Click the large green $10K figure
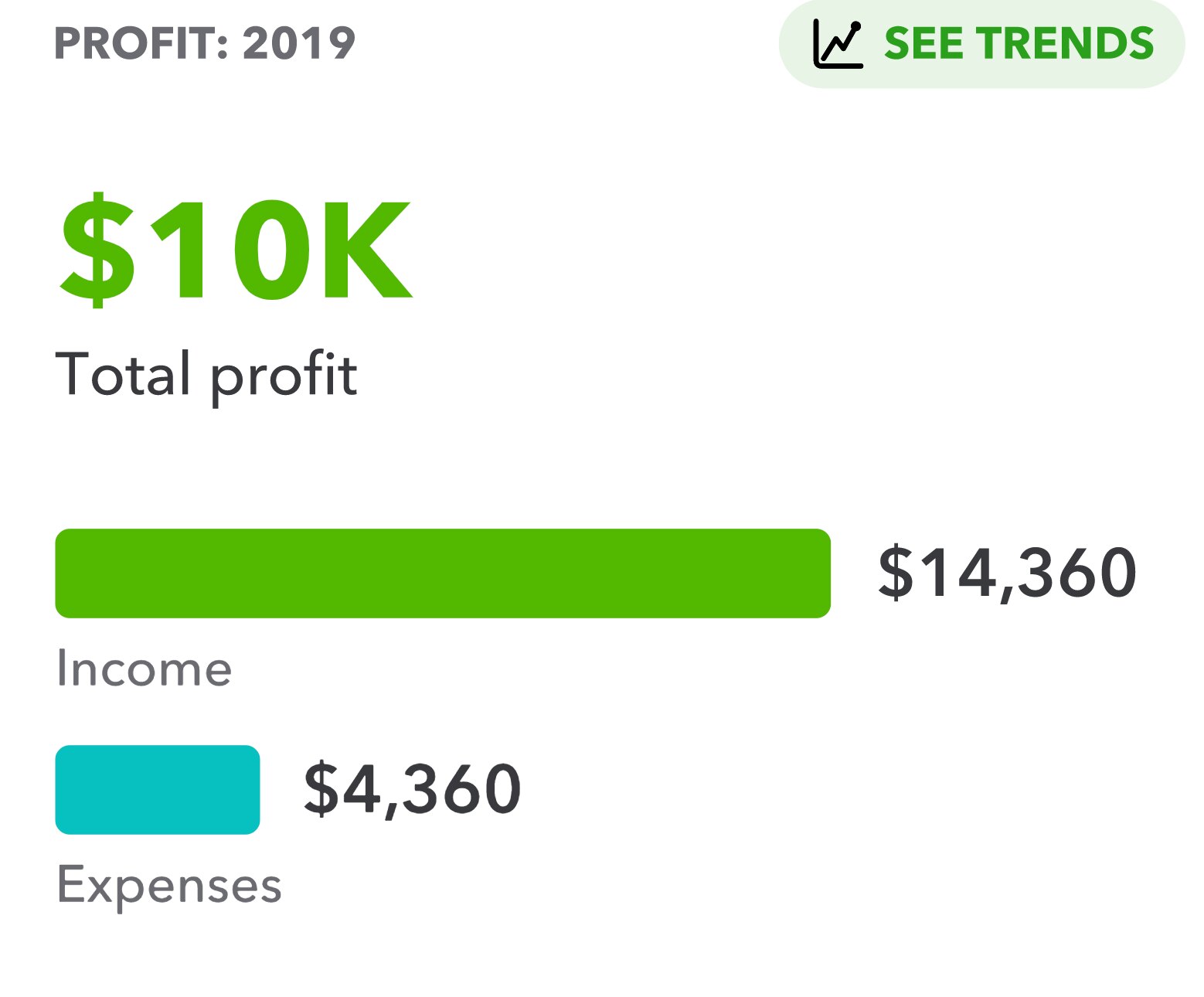The image size is (1204, 997). click(236, 250)
